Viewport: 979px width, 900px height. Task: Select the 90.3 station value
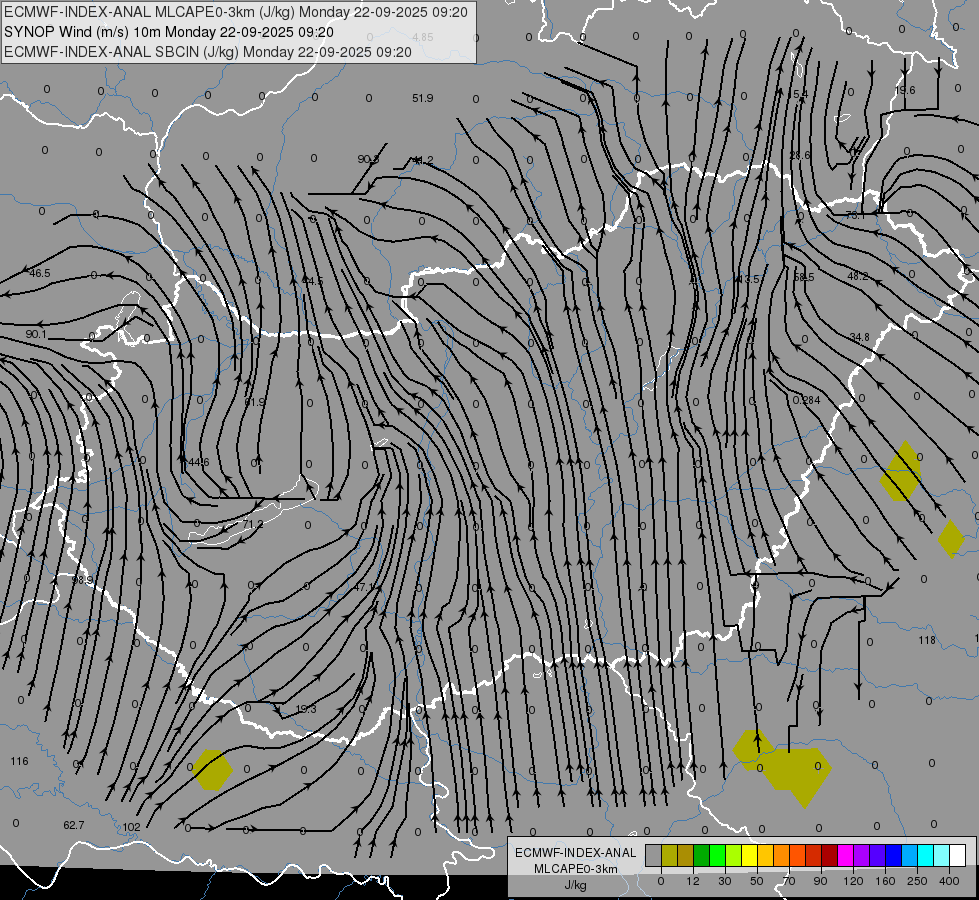368,159
